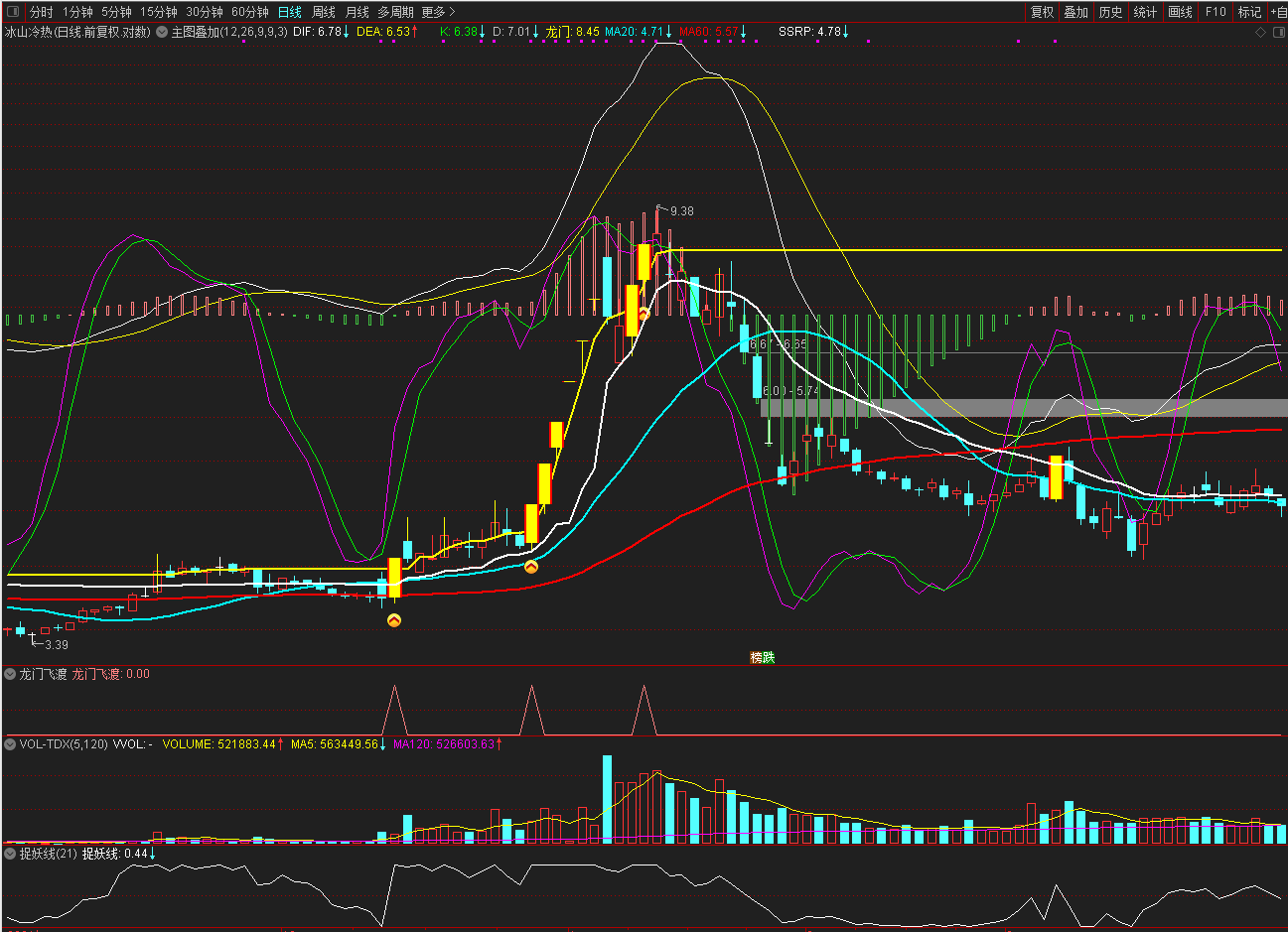Click the 复权 button
1288x932 pixels.
point(1042,12)
